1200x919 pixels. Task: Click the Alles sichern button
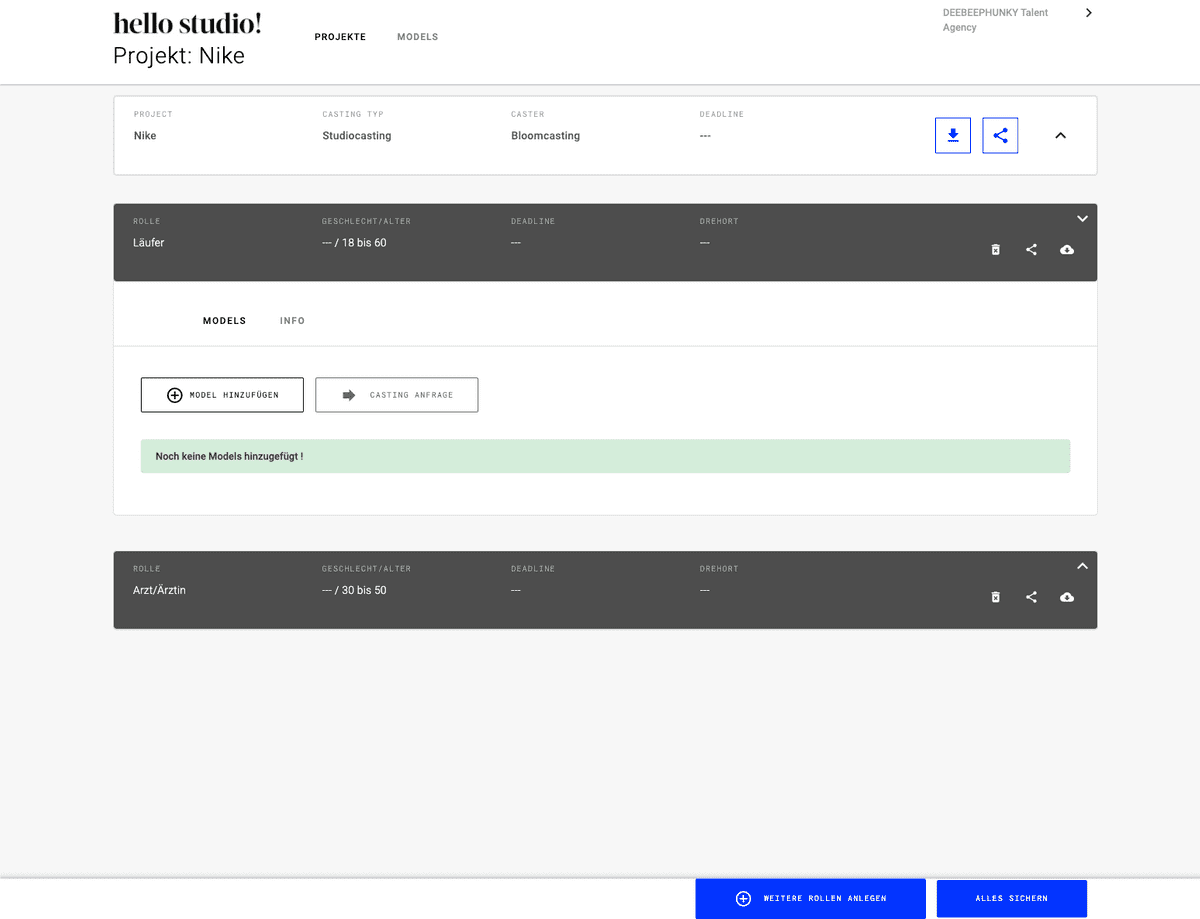click(1011, 898)
